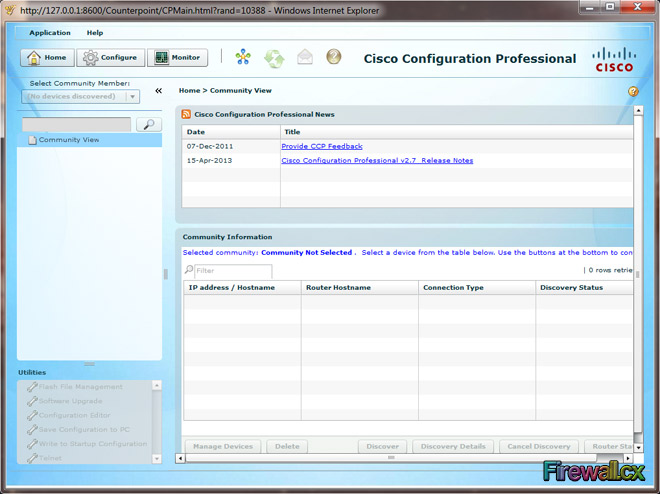Image resolution: width=660 pixels, height=494 pixels.
Task: Click horizontal scrollbar left arrow
Action: [180, 458]
